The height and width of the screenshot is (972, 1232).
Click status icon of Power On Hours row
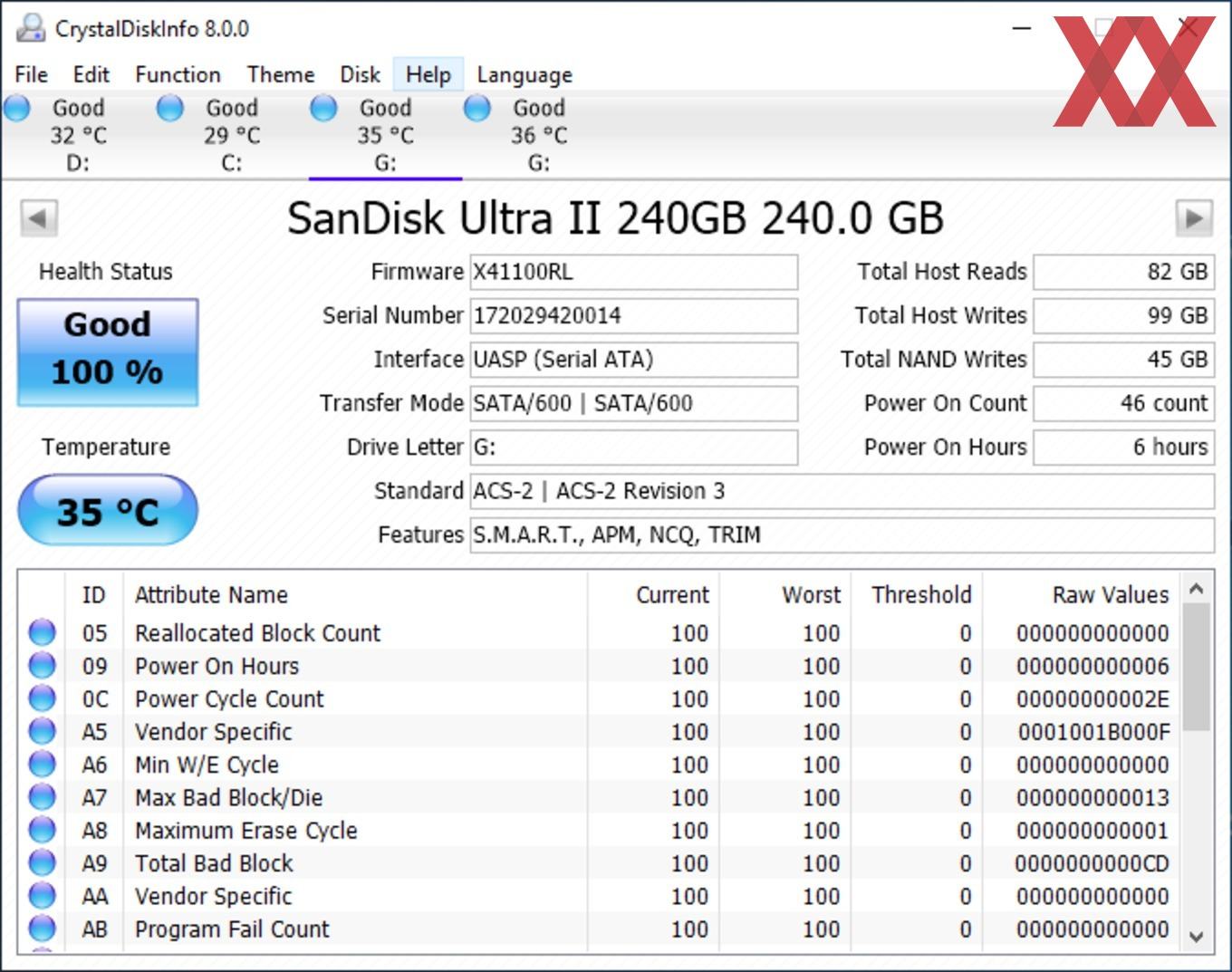(43, 666)
